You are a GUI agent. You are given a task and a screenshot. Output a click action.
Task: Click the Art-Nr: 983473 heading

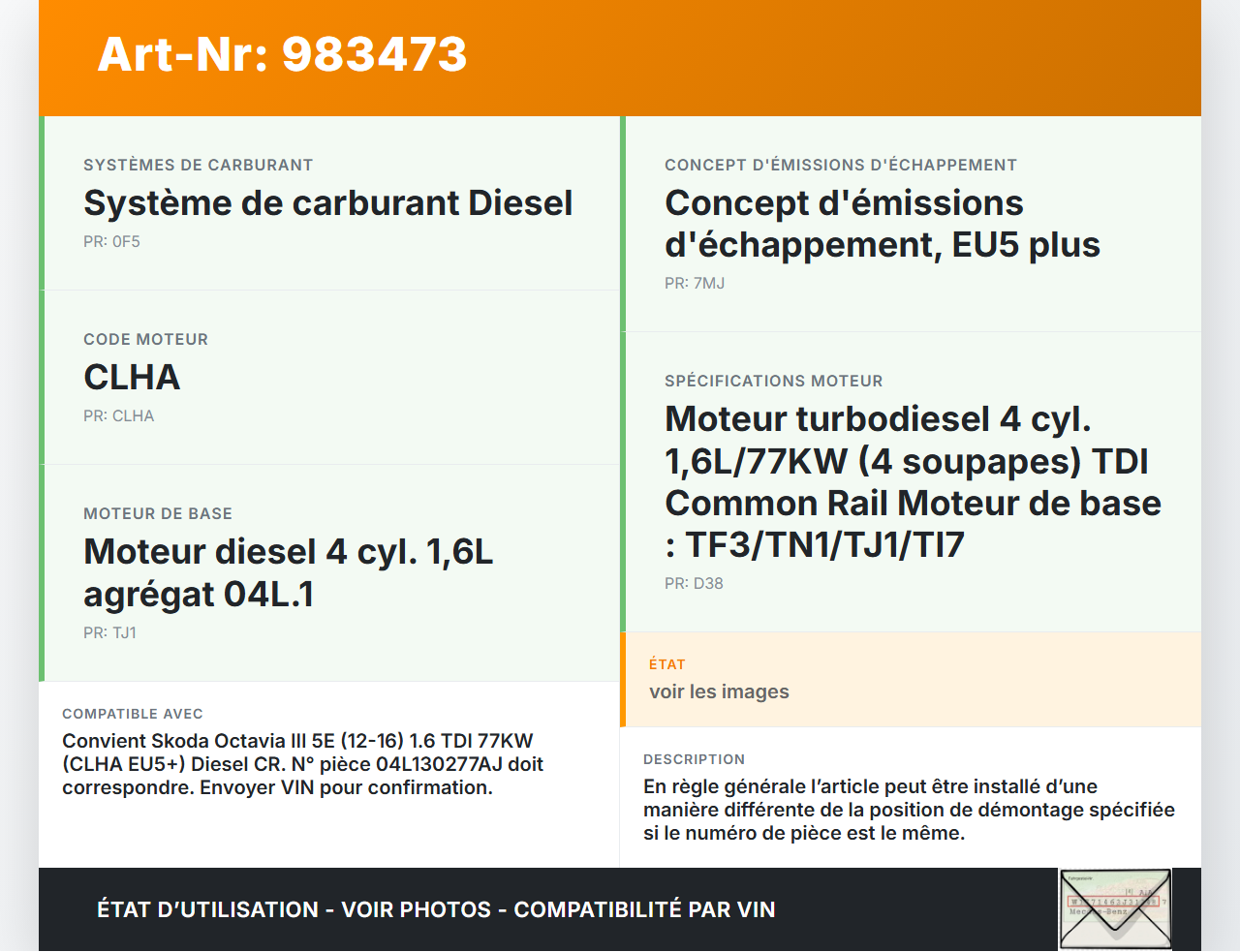282,54
